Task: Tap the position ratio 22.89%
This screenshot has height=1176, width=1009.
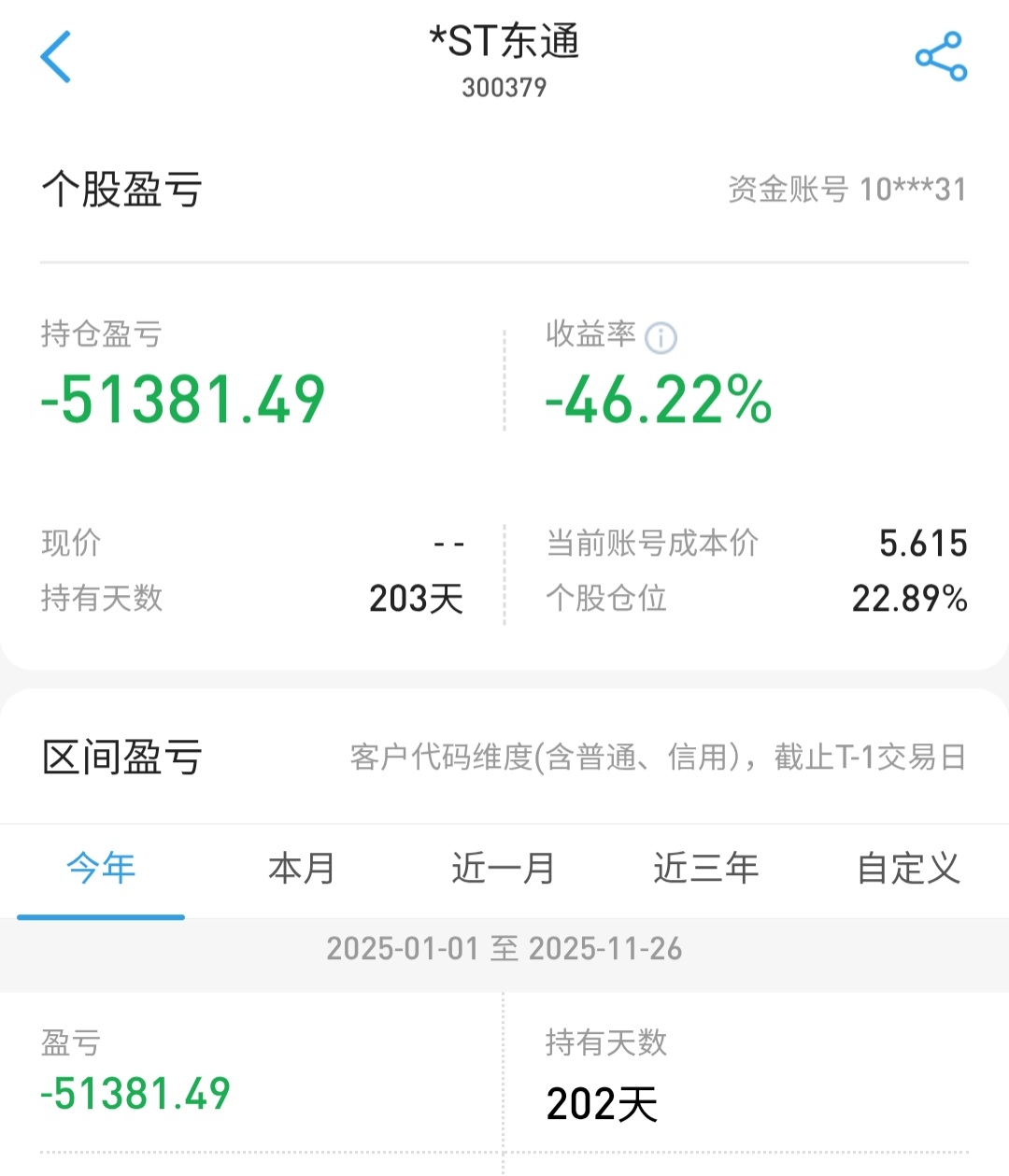Action: [909, 599]
